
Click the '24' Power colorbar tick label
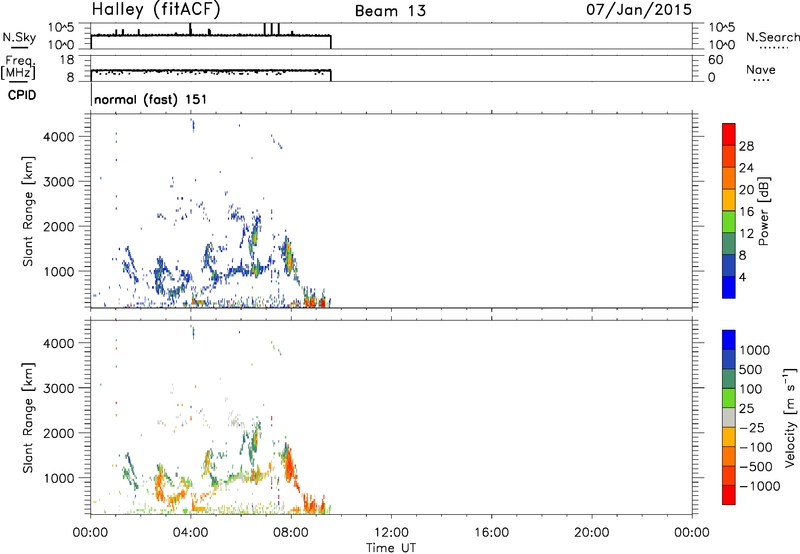[x=746, y=168]
